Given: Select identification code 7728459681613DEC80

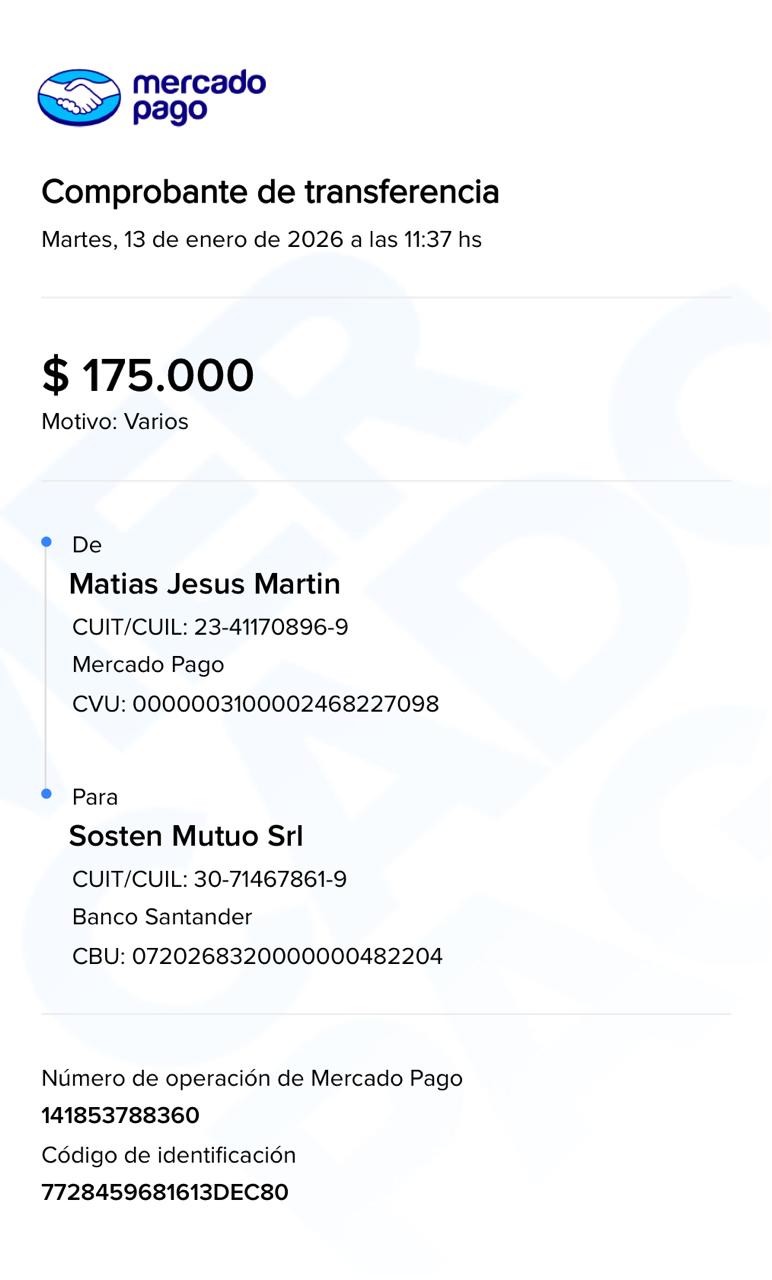Looking at the screenshot, I should (x=165, y=1192).
